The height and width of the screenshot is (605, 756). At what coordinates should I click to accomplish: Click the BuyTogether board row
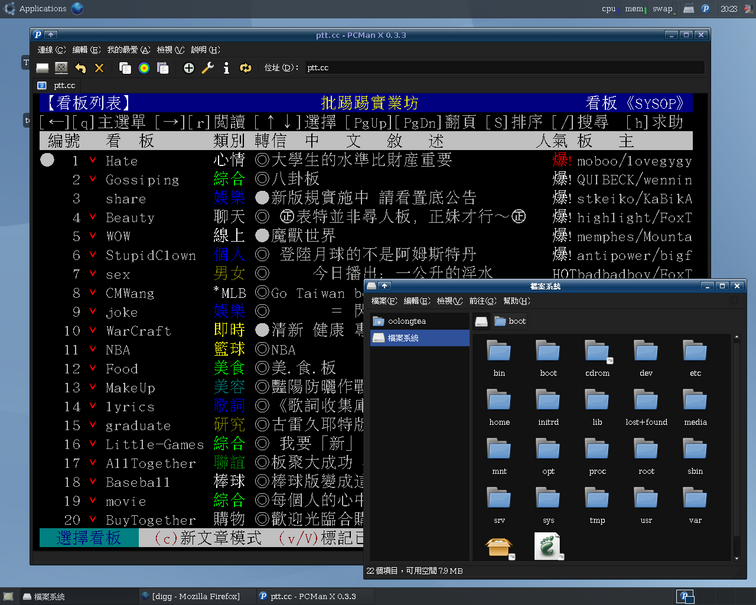pyautogui.click(x=202, y=520)
